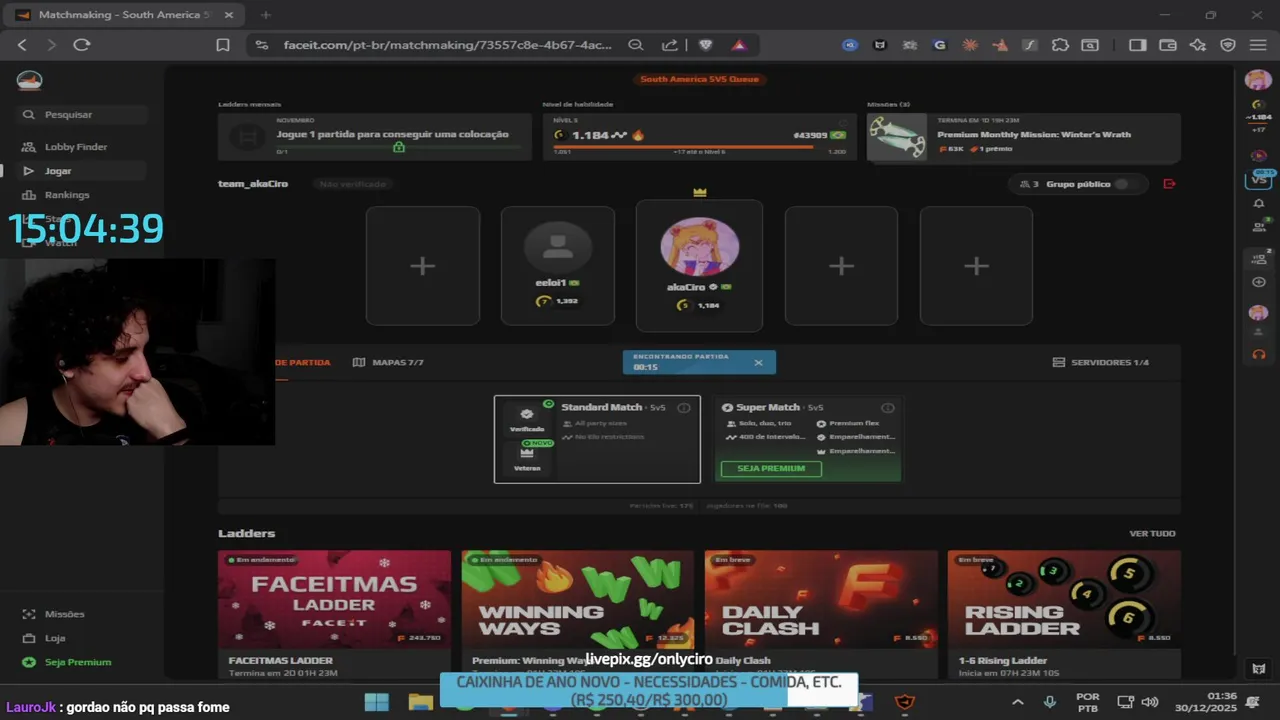This screenshot has width=1280, height=720.
Task: Open the VS match timer icon
Action: pos(1258,178)
